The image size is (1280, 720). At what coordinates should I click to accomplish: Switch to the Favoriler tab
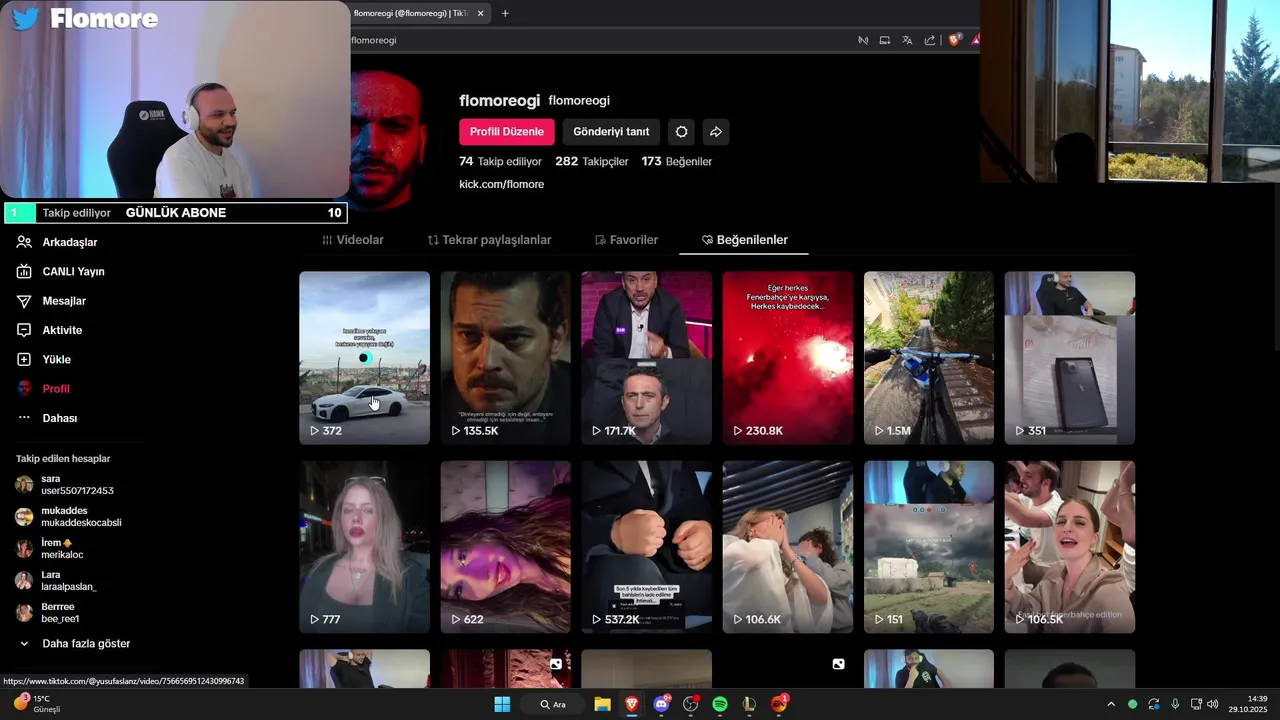coord(626,240)
